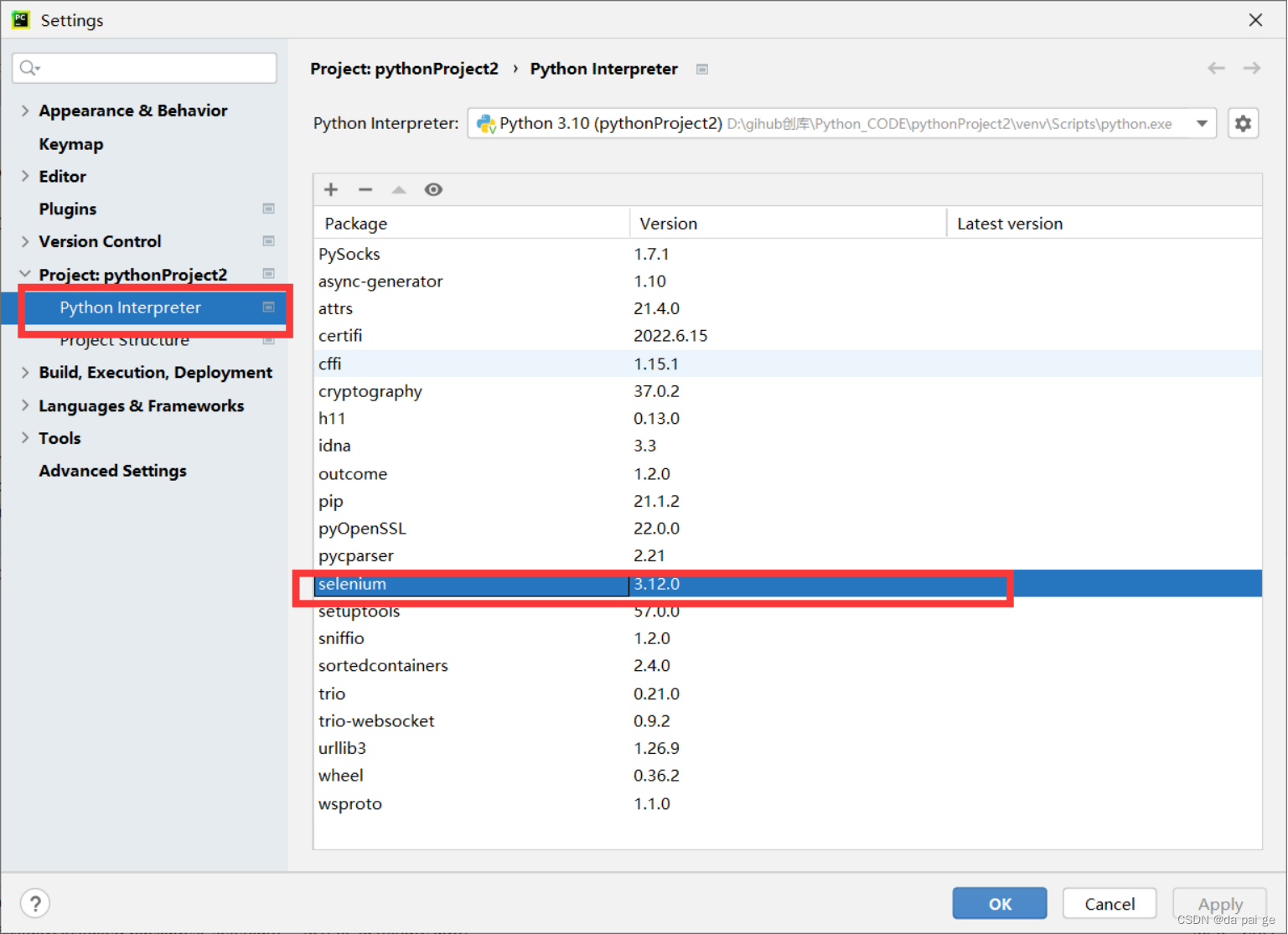Viewport: 1288px width, 934px height.
Task: Click project-level icon beside Version Control
Action: (268, 241)
